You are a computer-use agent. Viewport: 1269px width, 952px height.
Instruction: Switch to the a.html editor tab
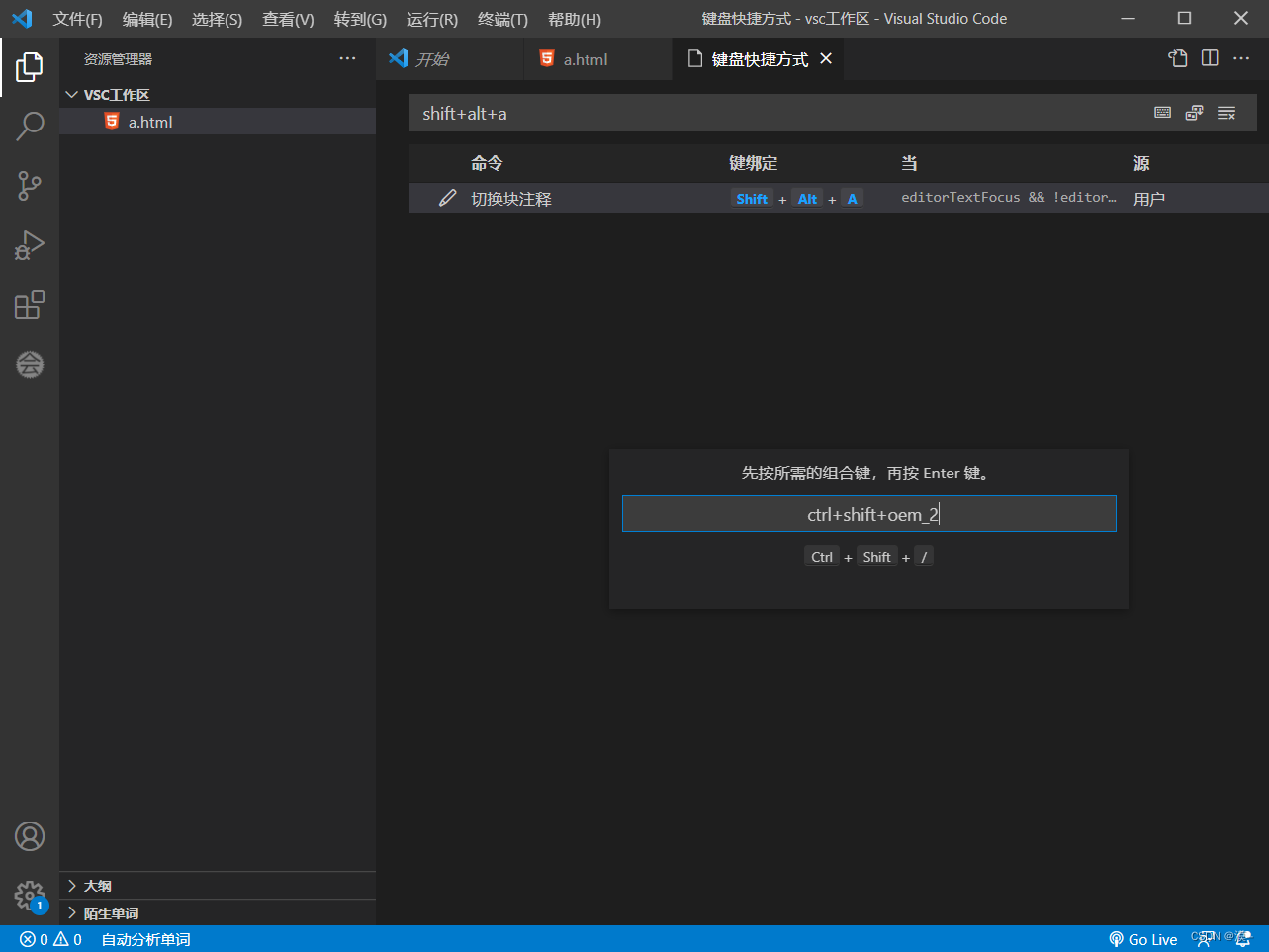tap(597, 59)
